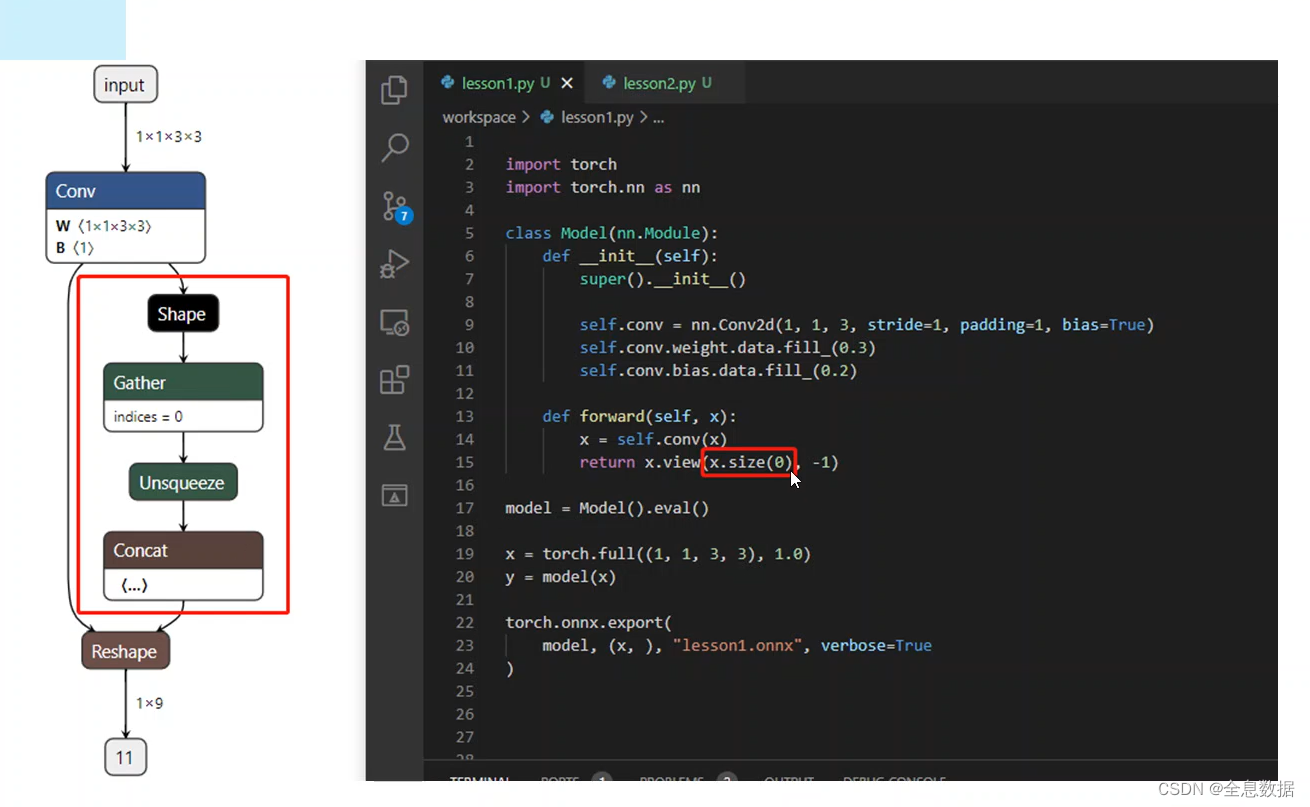Image resolution: width=1310 pixels, height=807 pixels.
Task: Open the Remote Explorer view
Action: coord(394,322)
